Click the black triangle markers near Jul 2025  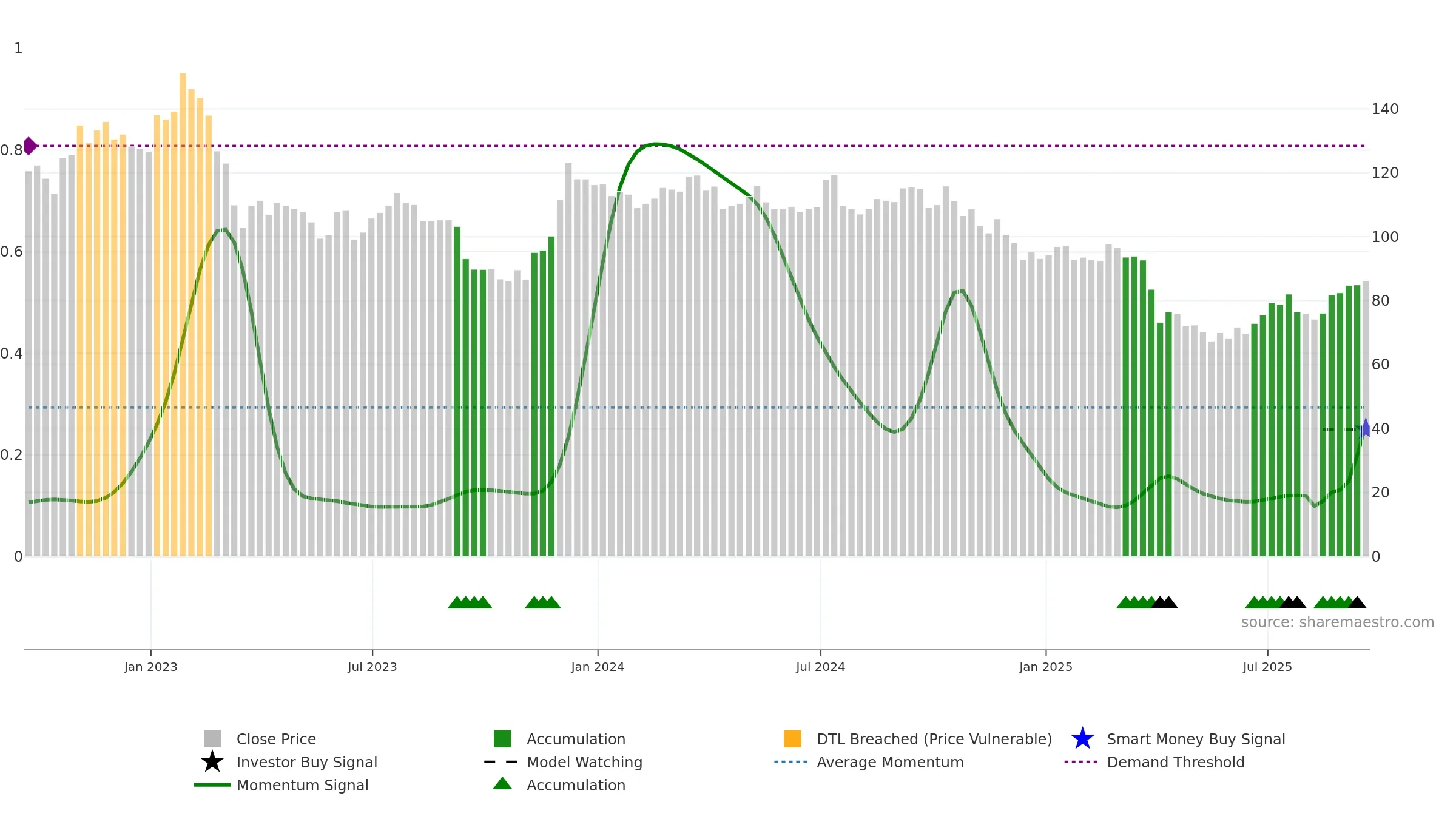[1292, 602]
